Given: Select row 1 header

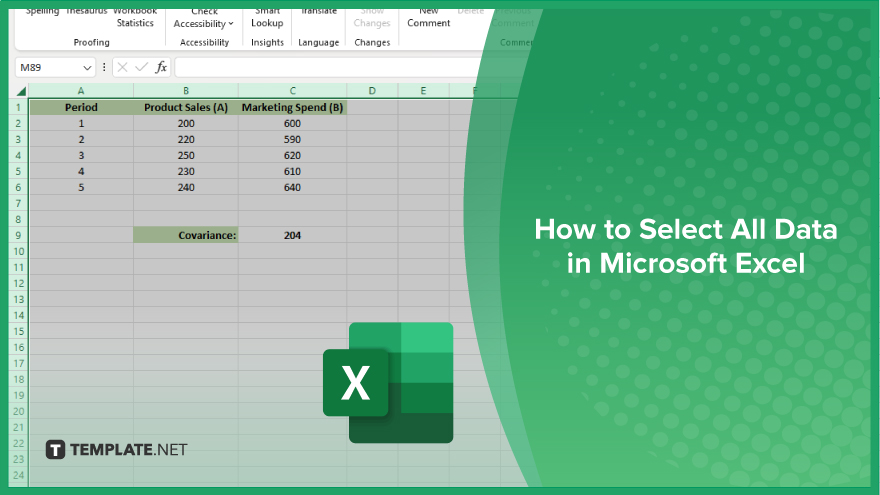Looking at the screenshot, I should click(19, 107).
